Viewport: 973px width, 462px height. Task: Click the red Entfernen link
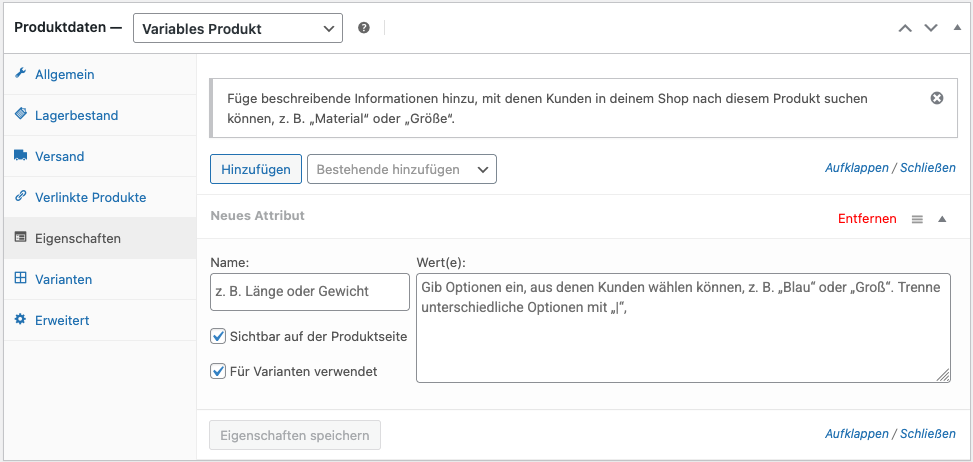click(867, 219)
